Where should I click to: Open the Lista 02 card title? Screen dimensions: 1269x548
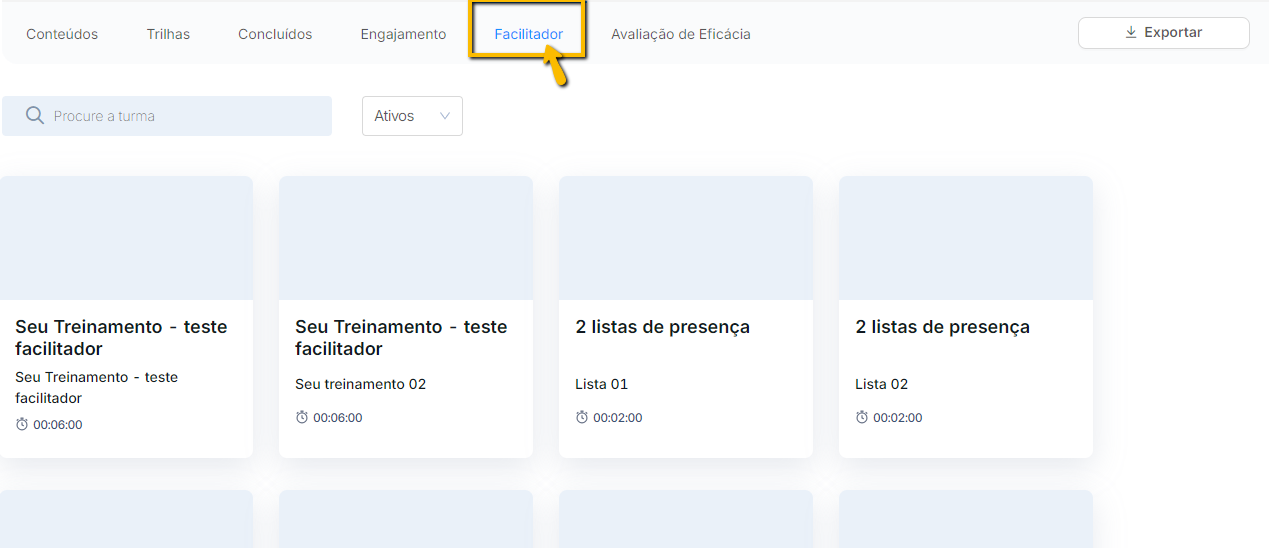[x=942, y=327]
